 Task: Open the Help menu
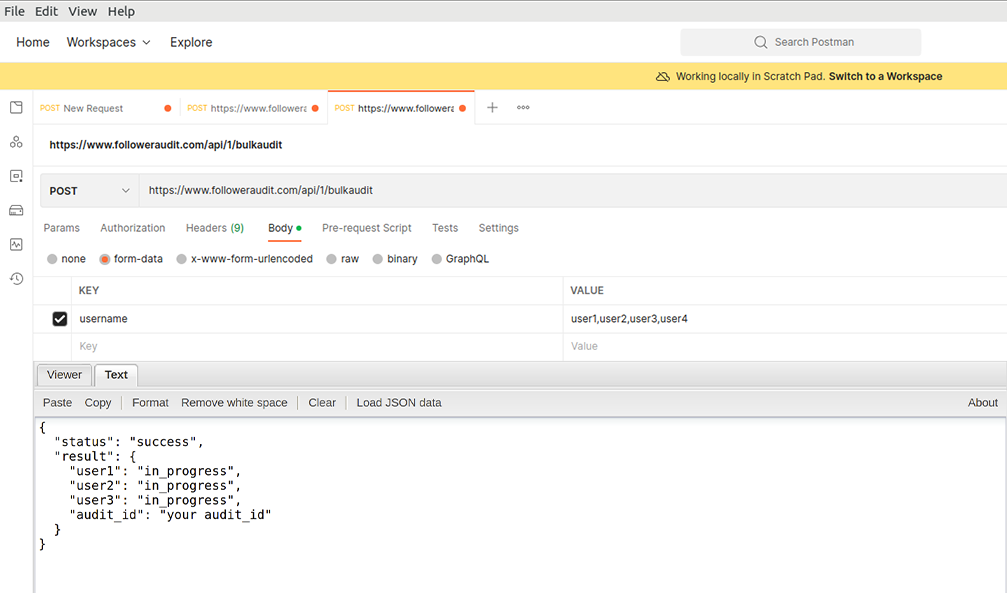(x=121, y=12)
